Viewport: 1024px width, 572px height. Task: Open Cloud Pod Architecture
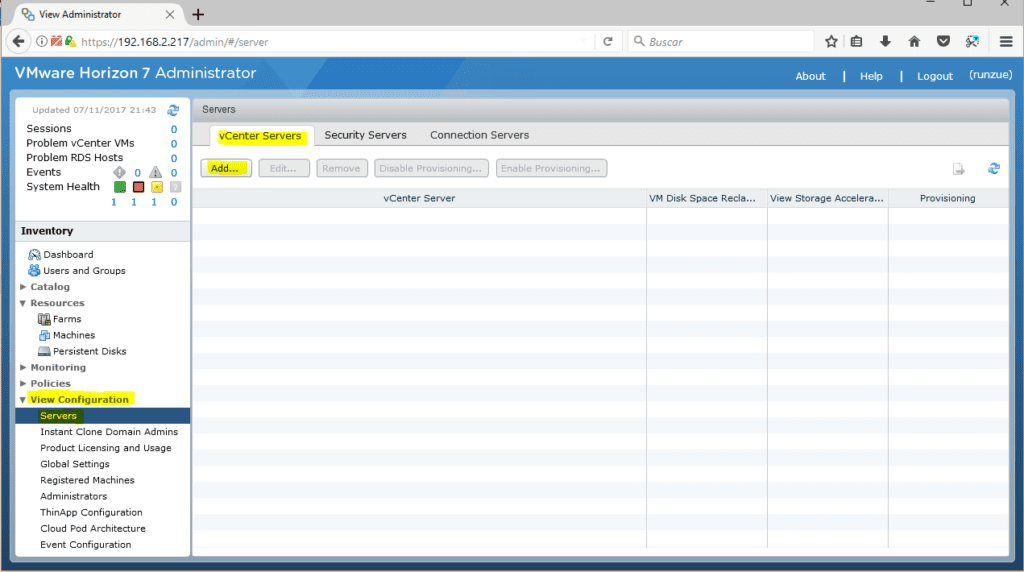[x=93, y=528]
